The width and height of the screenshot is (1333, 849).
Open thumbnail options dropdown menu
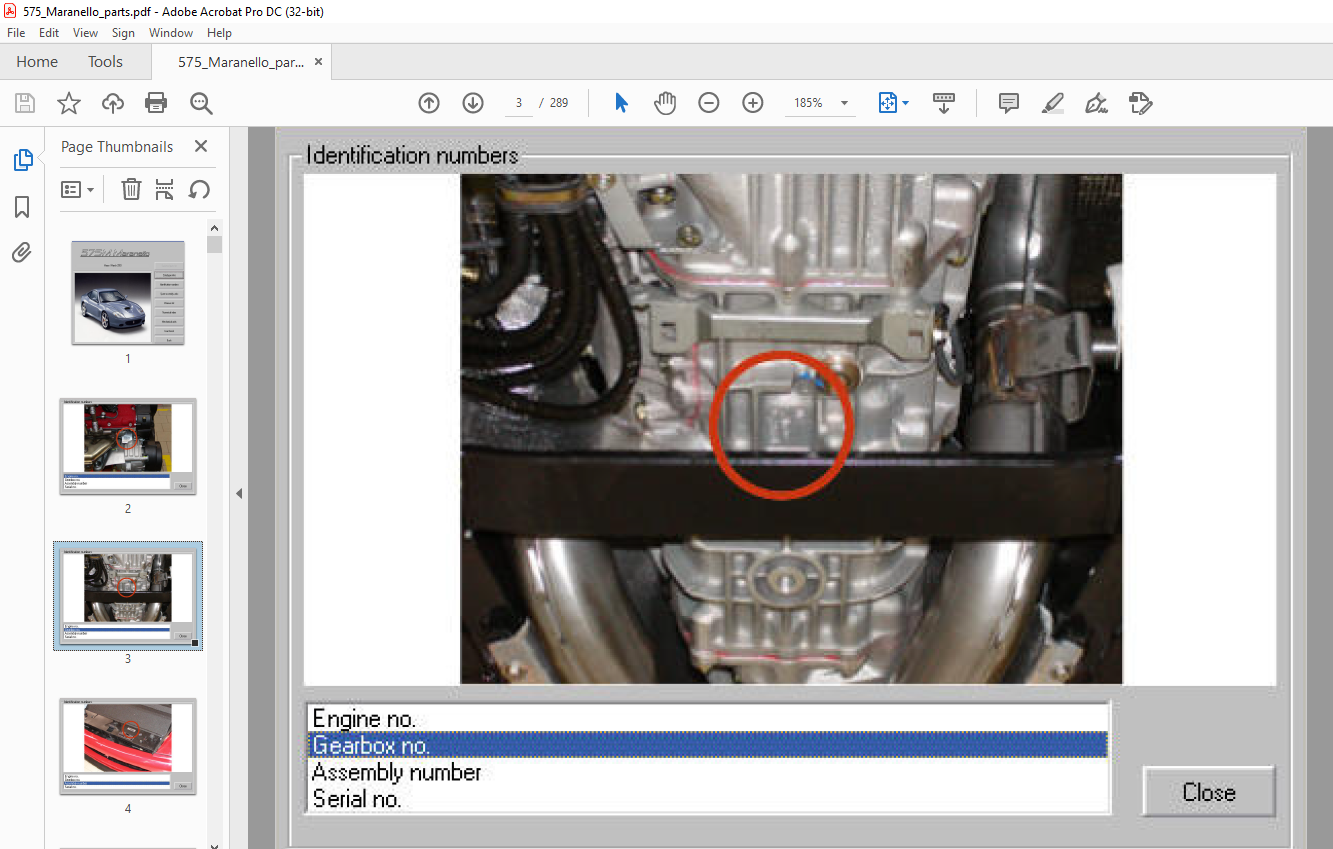click(77, 189)
